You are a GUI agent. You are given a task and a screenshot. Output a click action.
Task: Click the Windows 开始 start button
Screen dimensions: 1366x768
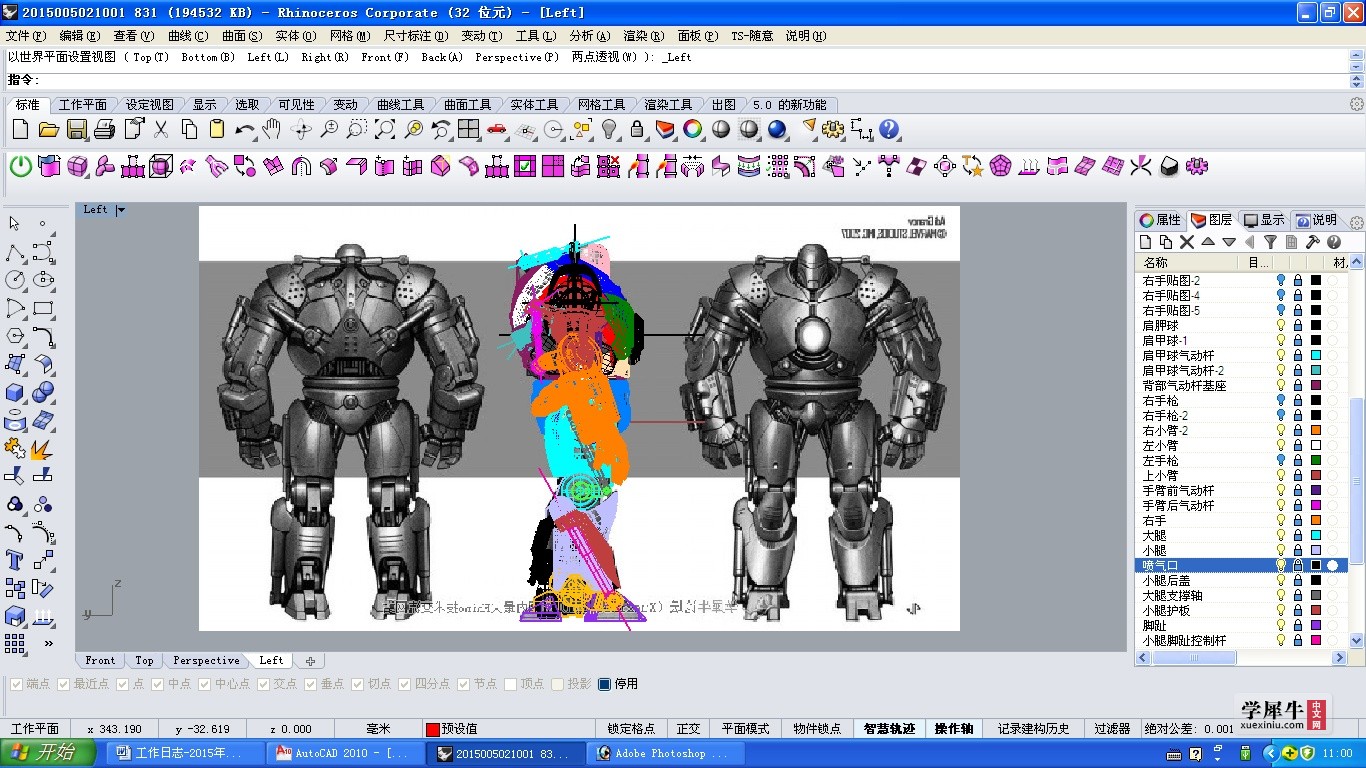pyautogui.click(x=48, y=753)
